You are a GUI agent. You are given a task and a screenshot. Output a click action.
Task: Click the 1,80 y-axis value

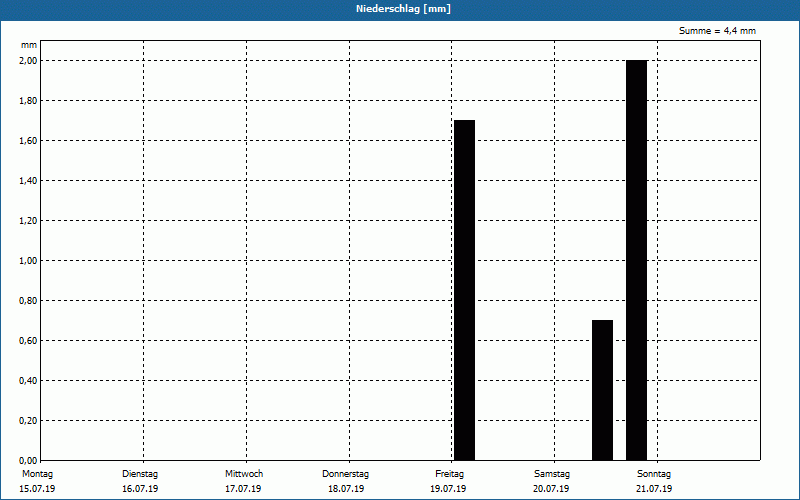pyautogui.click(x=29, y=101)
